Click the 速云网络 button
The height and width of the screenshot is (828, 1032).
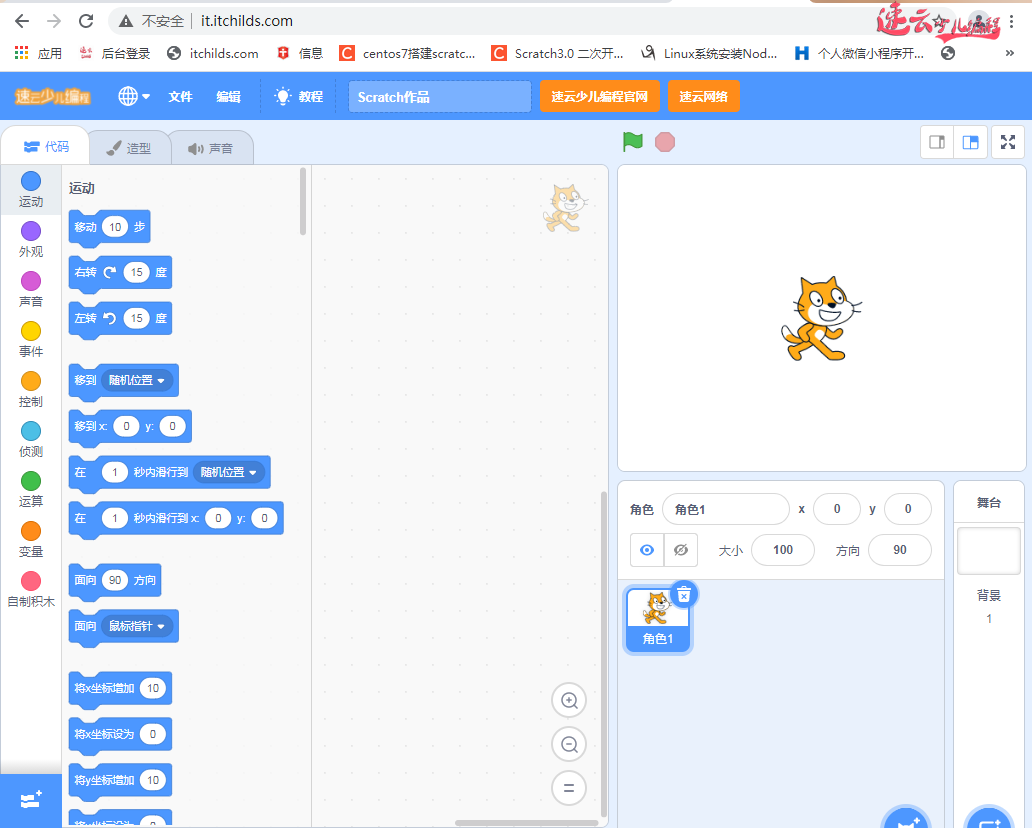pyautogui.click(x=703, y=97)
